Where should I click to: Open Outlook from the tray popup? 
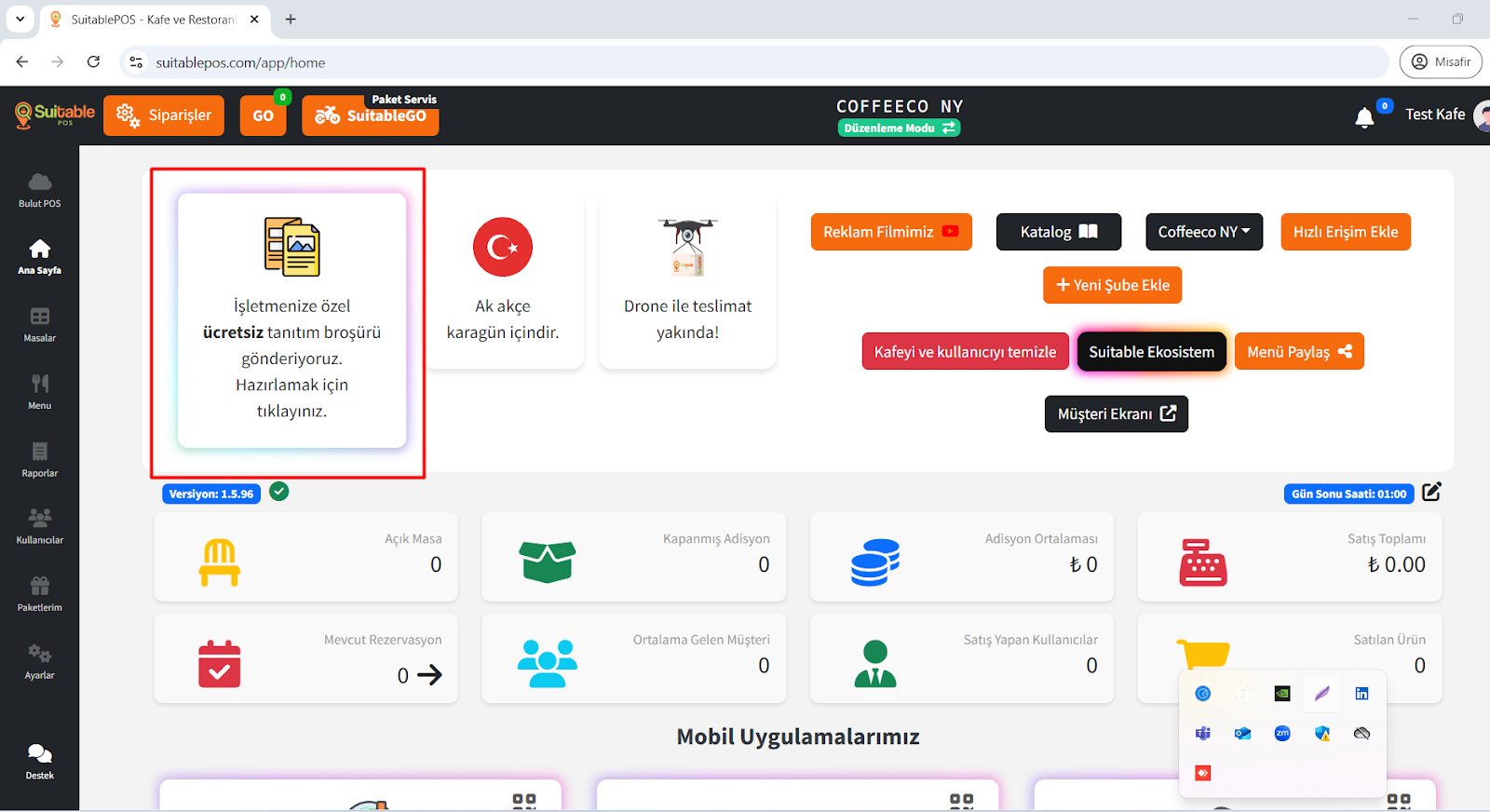coord(1242,734)
